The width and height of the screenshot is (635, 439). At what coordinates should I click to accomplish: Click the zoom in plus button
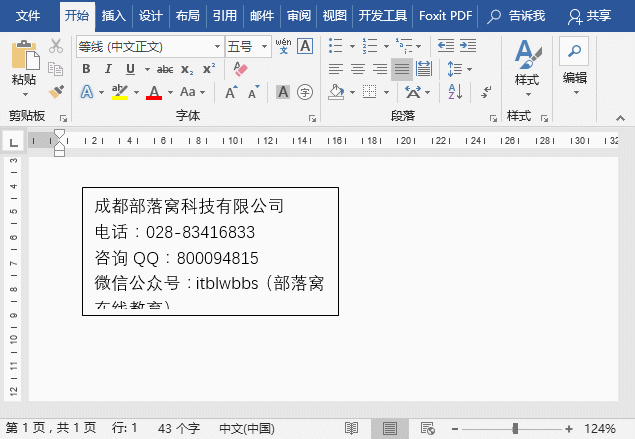(x=569, y=428)
